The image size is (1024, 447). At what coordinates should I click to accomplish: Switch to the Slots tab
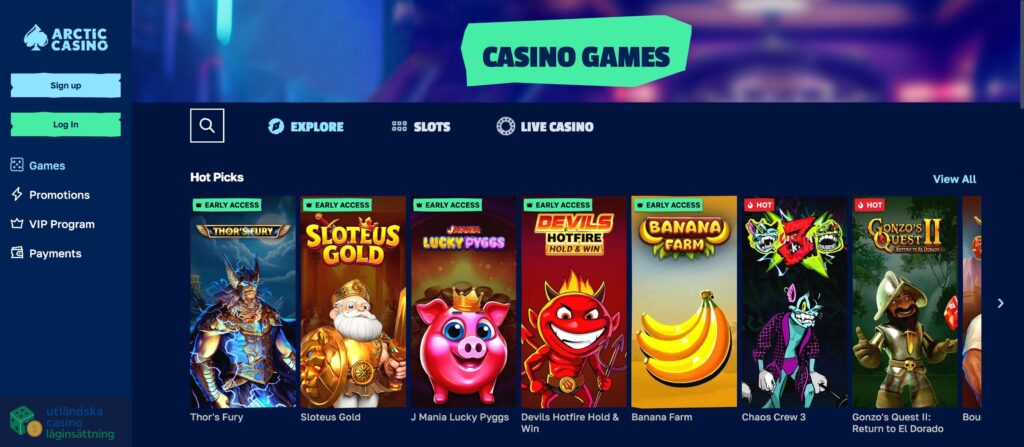(x=421, y=126)
